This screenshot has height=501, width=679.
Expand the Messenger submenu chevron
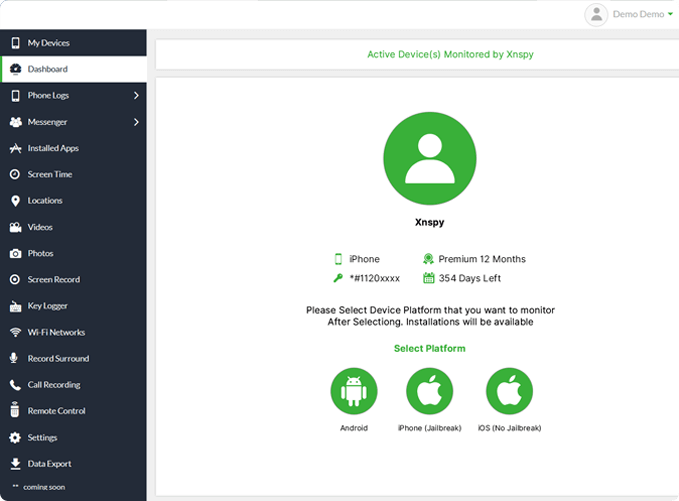[x=136, y=122]
